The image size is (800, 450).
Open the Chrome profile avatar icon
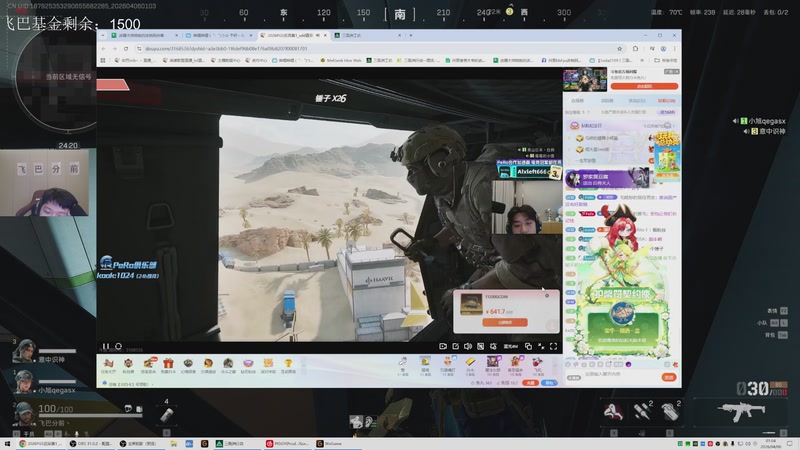pyautogui.click(x=663, y=48)
